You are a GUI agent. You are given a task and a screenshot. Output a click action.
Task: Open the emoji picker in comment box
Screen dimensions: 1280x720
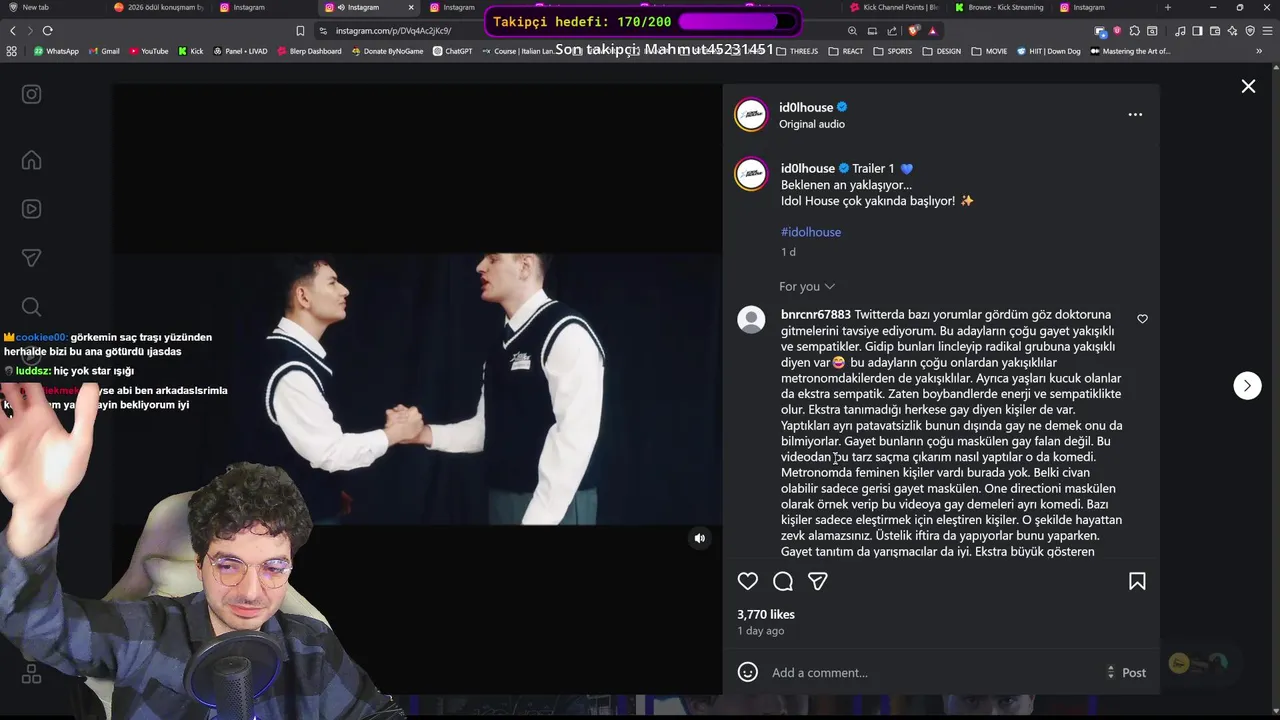[x=748, y=672]
